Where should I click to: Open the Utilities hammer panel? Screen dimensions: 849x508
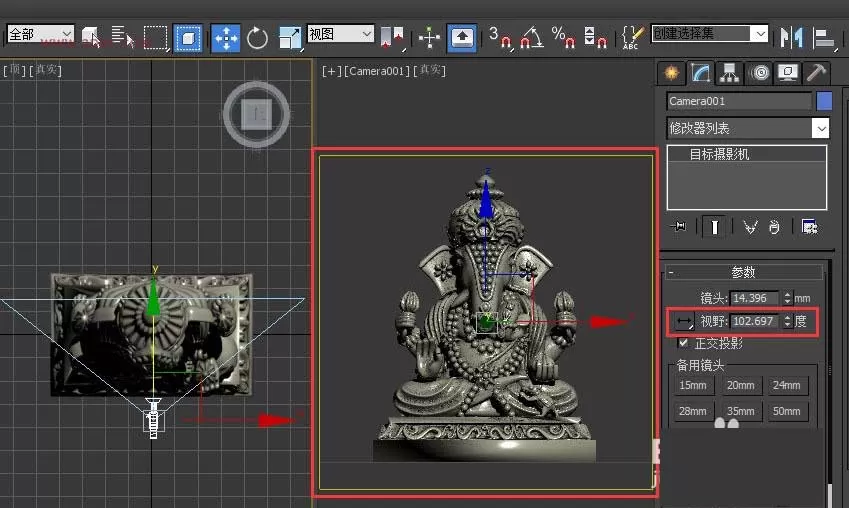point(816,73)
